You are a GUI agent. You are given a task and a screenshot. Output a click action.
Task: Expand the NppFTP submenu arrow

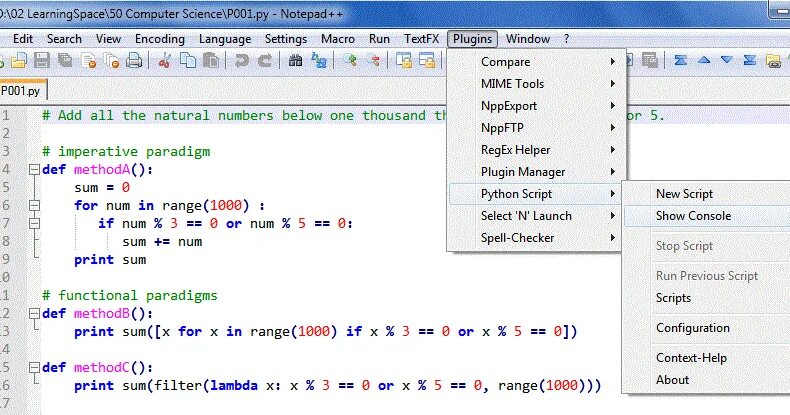tap(613, 128)
